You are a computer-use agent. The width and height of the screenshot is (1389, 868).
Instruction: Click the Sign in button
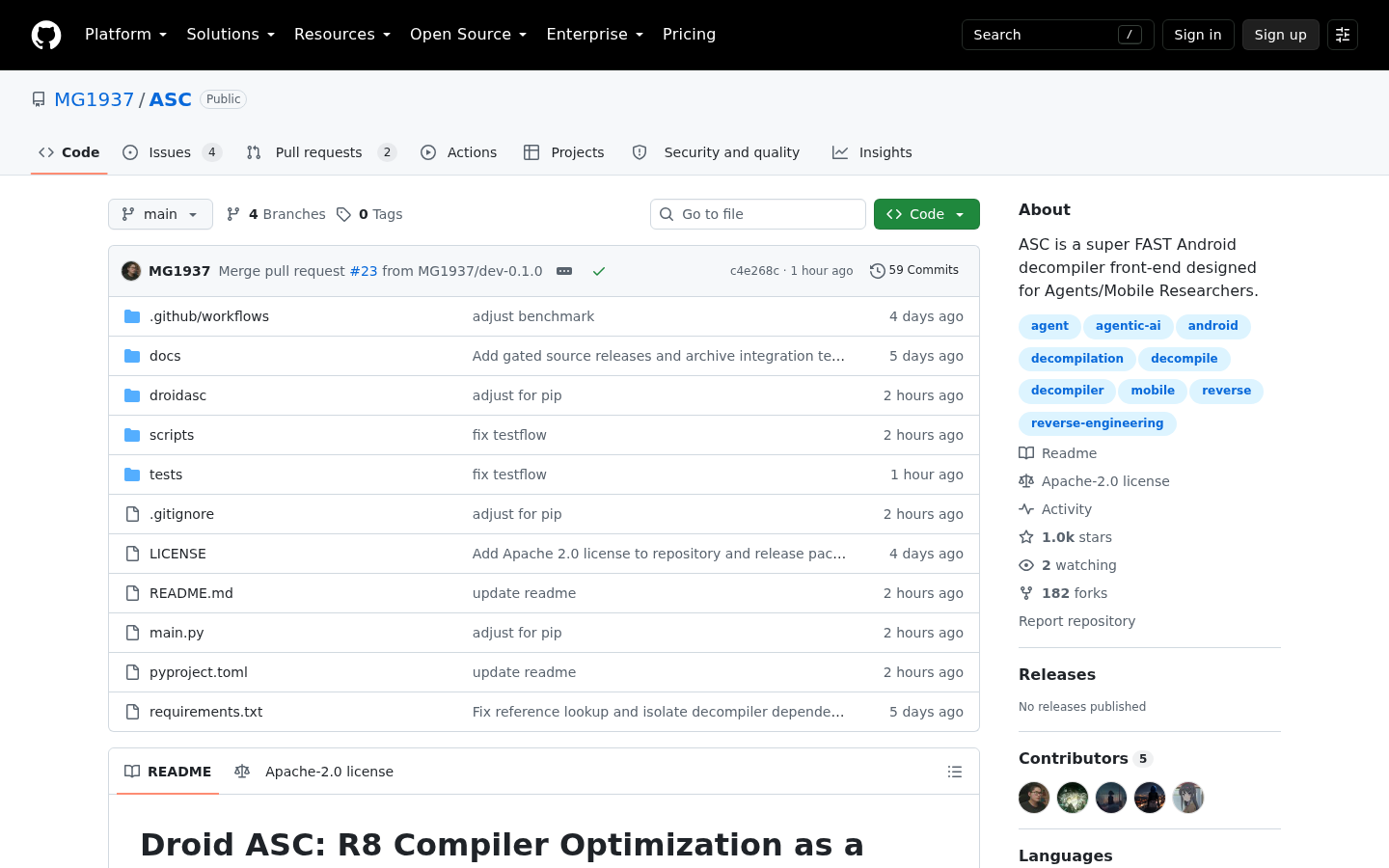coord(1198,35)
